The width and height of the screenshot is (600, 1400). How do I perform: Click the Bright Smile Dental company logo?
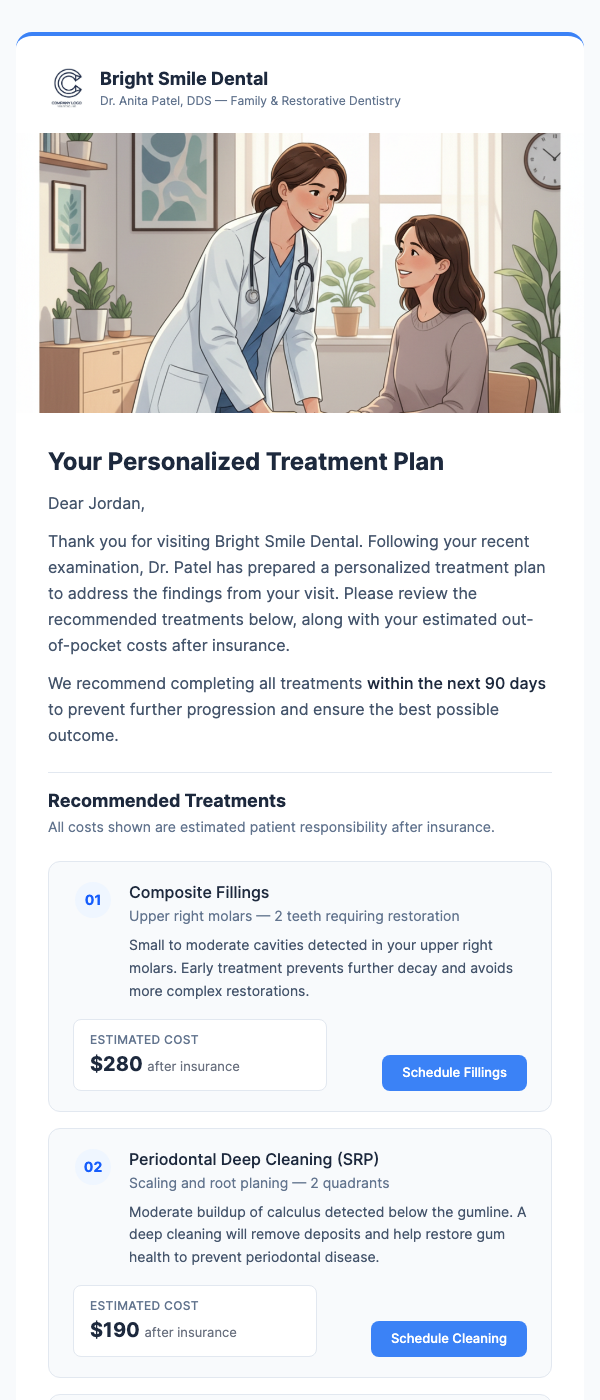click(67, 87)
